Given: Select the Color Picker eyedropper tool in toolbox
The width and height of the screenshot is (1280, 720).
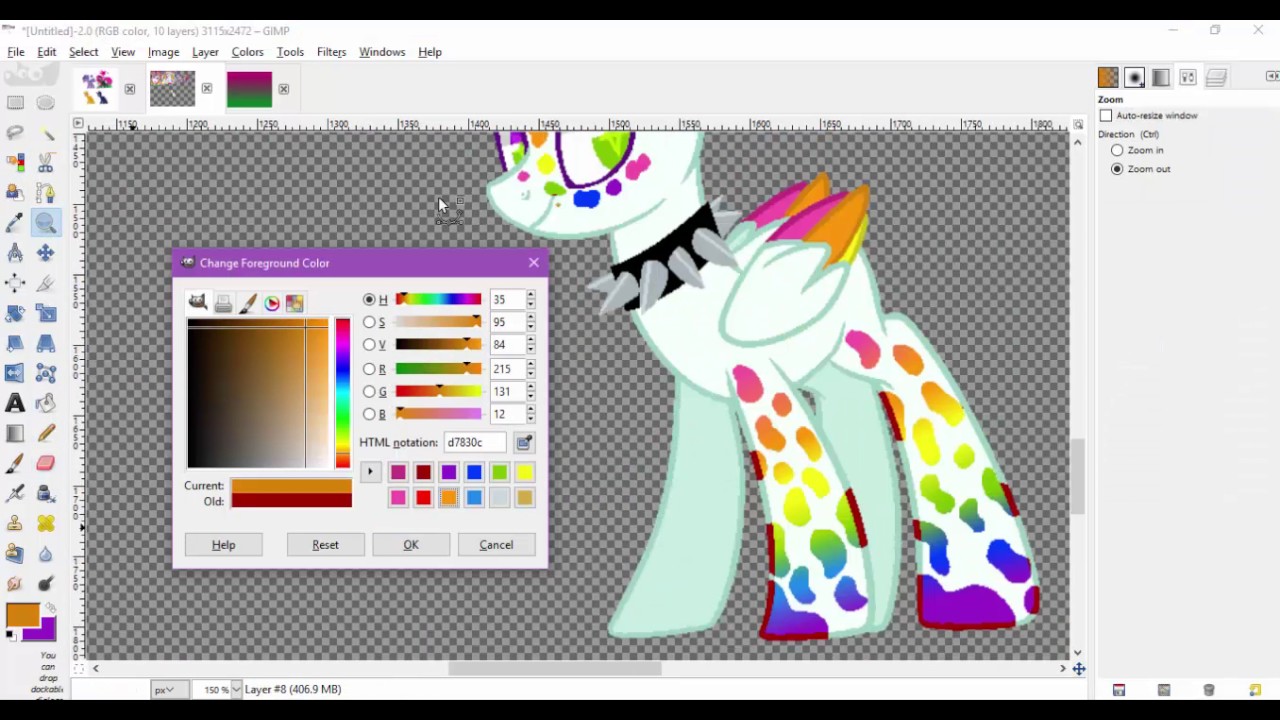Looking at the screenshot, I should pyautogui.click(x=15, y=222).
